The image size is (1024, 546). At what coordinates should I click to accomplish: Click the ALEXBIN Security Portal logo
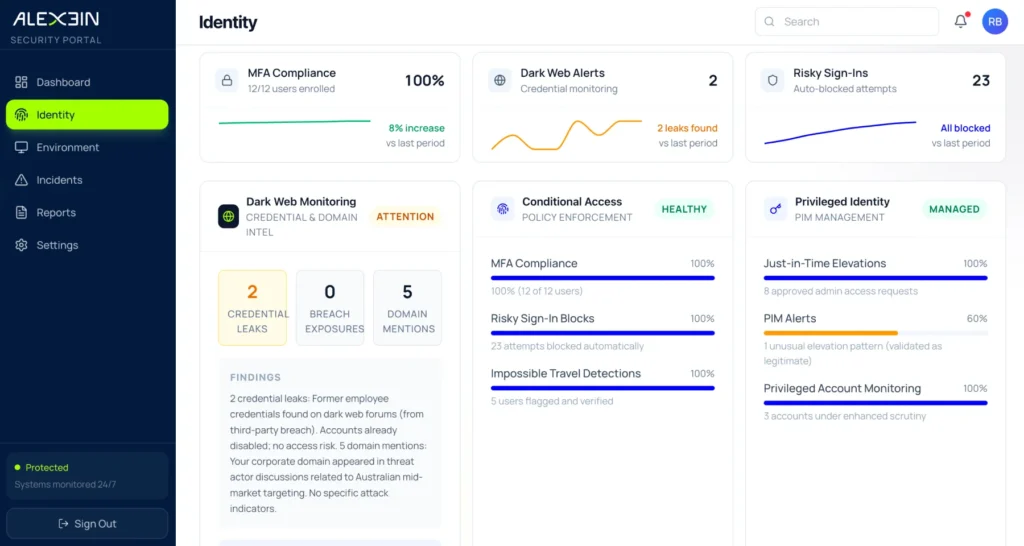[56, 27]
